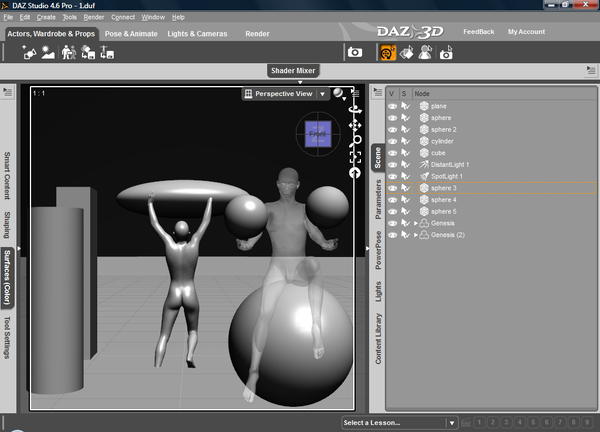Image resolution: width=600 pixels, height=432 pixels.
Task: Open the Create menu
Action: coord(46,17)
